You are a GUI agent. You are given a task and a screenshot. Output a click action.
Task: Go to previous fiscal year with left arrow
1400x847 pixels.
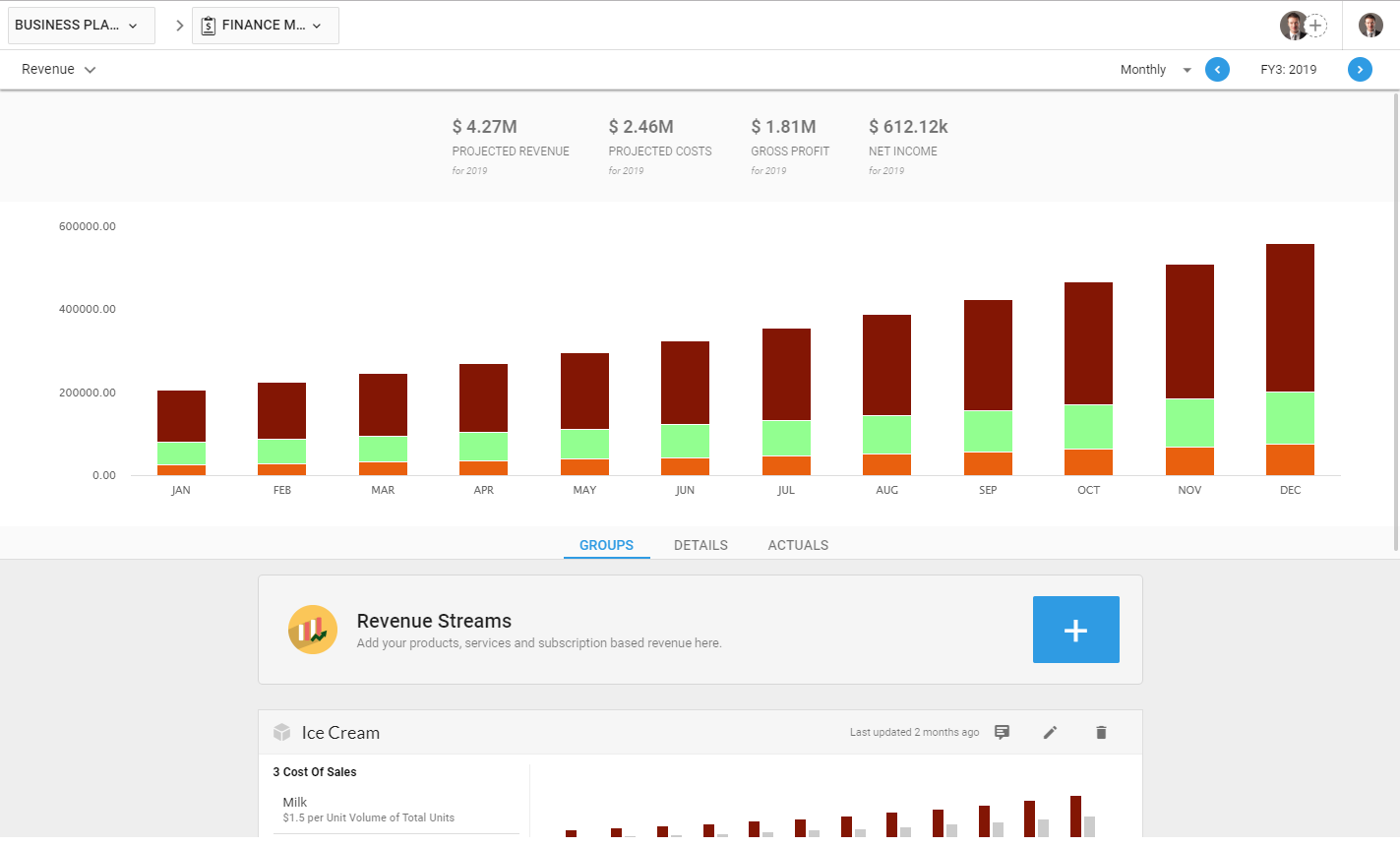(x=1217, y=69)
